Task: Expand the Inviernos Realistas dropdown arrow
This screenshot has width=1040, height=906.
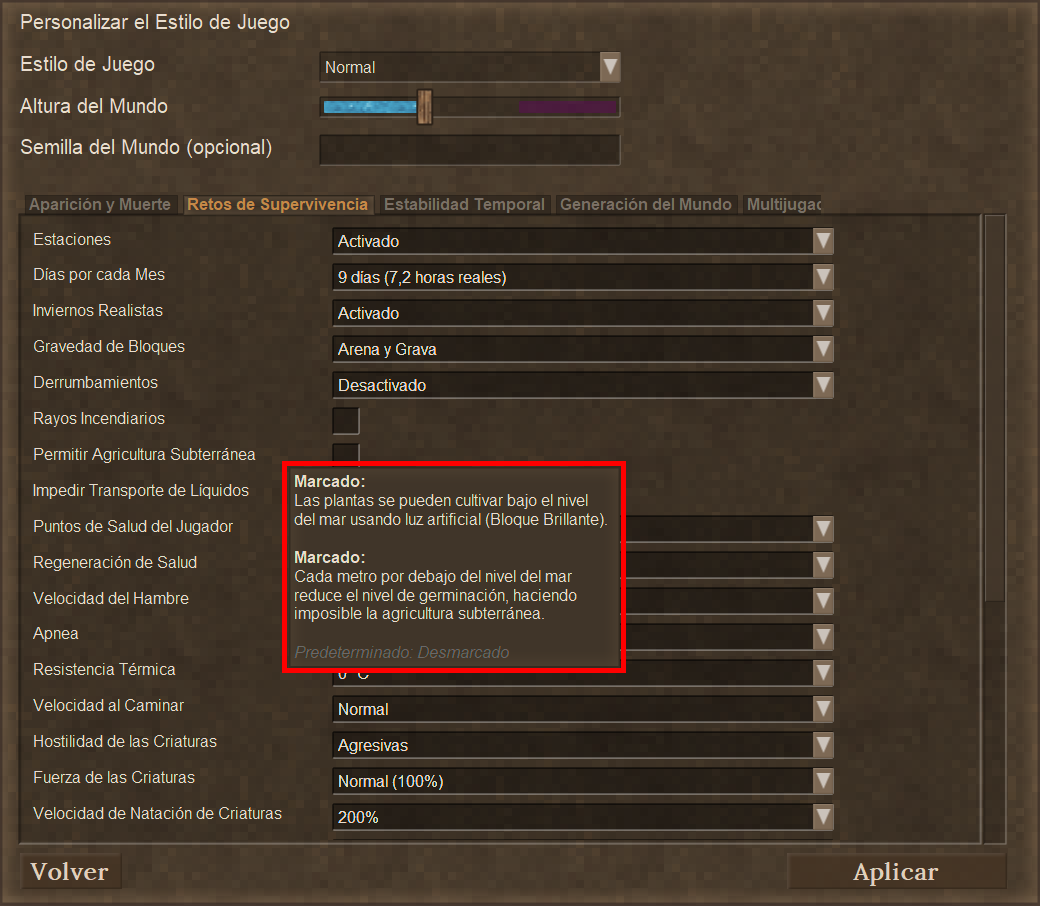Action: click(822, 313)
